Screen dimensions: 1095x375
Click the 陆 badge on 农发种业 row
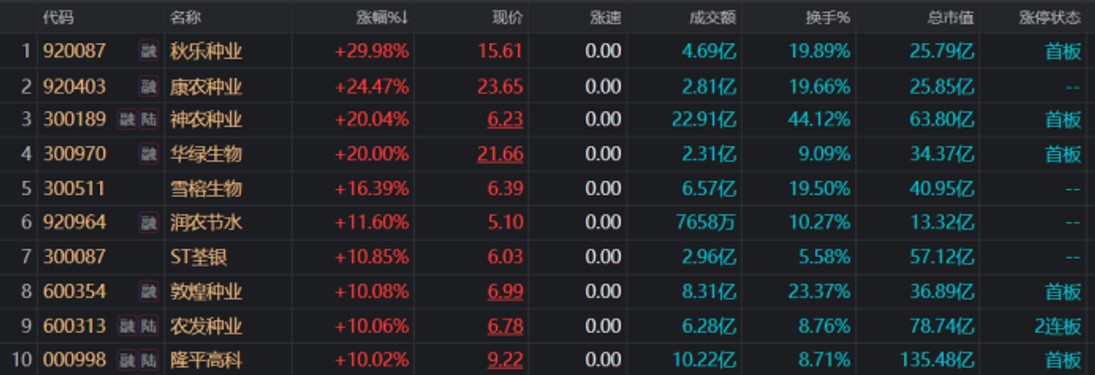tap(149, 325)
